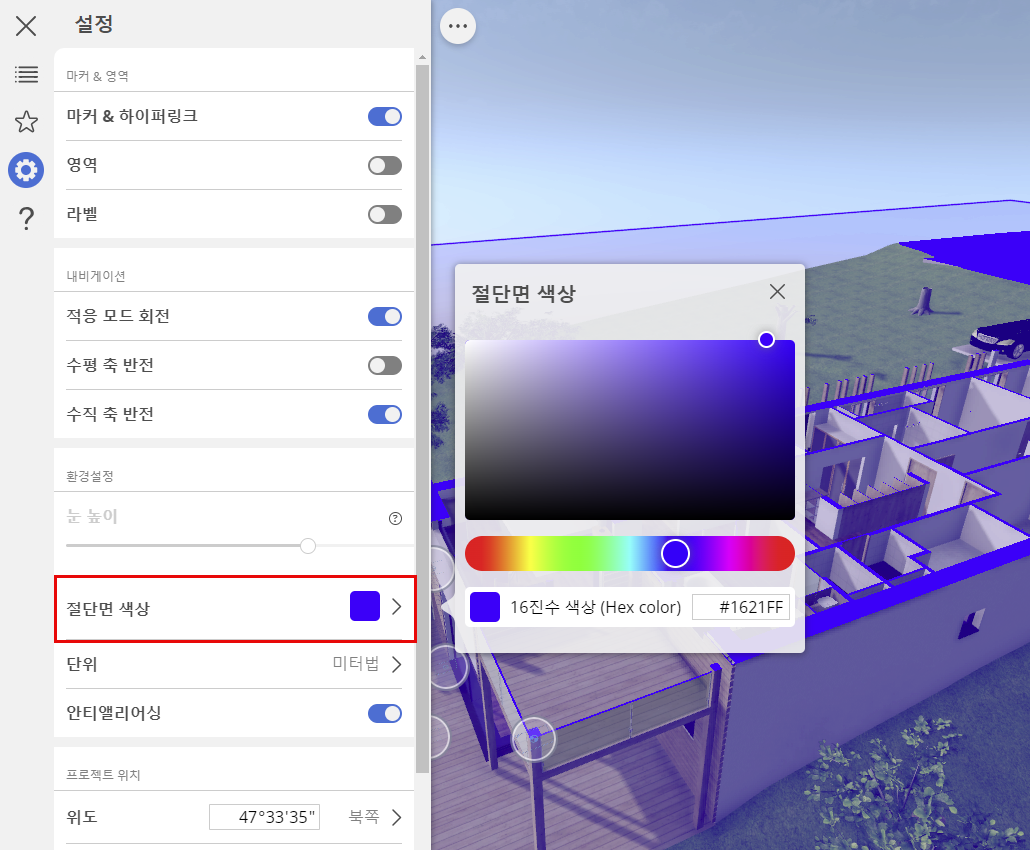Screen dimensions: 1030x850
Task: Click the 위도 47°33'35" input field
Action: (265, 817)
